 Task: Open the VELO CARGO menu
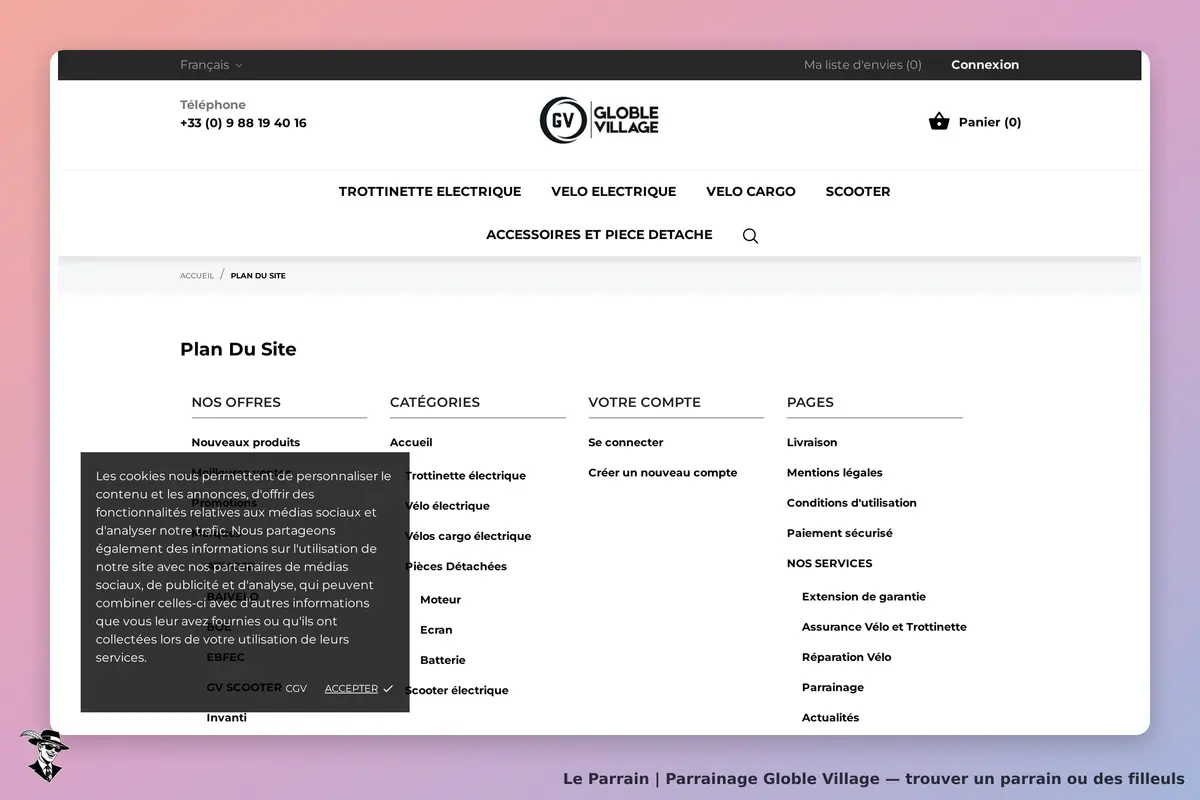(x=751, y=191)
